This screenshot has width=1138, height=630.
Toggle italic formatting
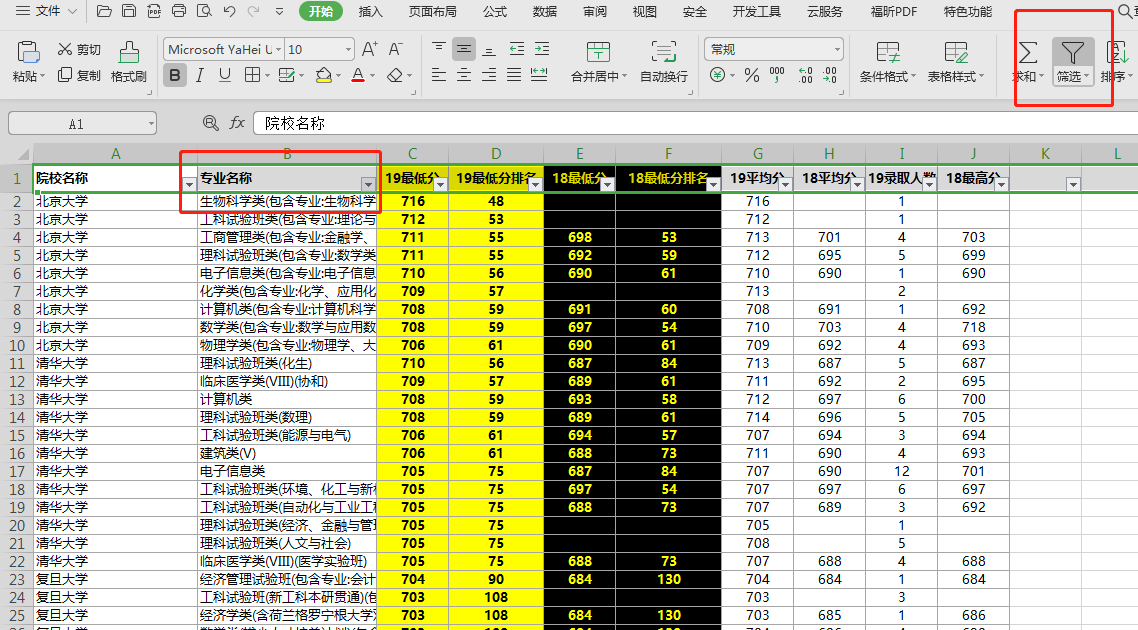[200, 74]
